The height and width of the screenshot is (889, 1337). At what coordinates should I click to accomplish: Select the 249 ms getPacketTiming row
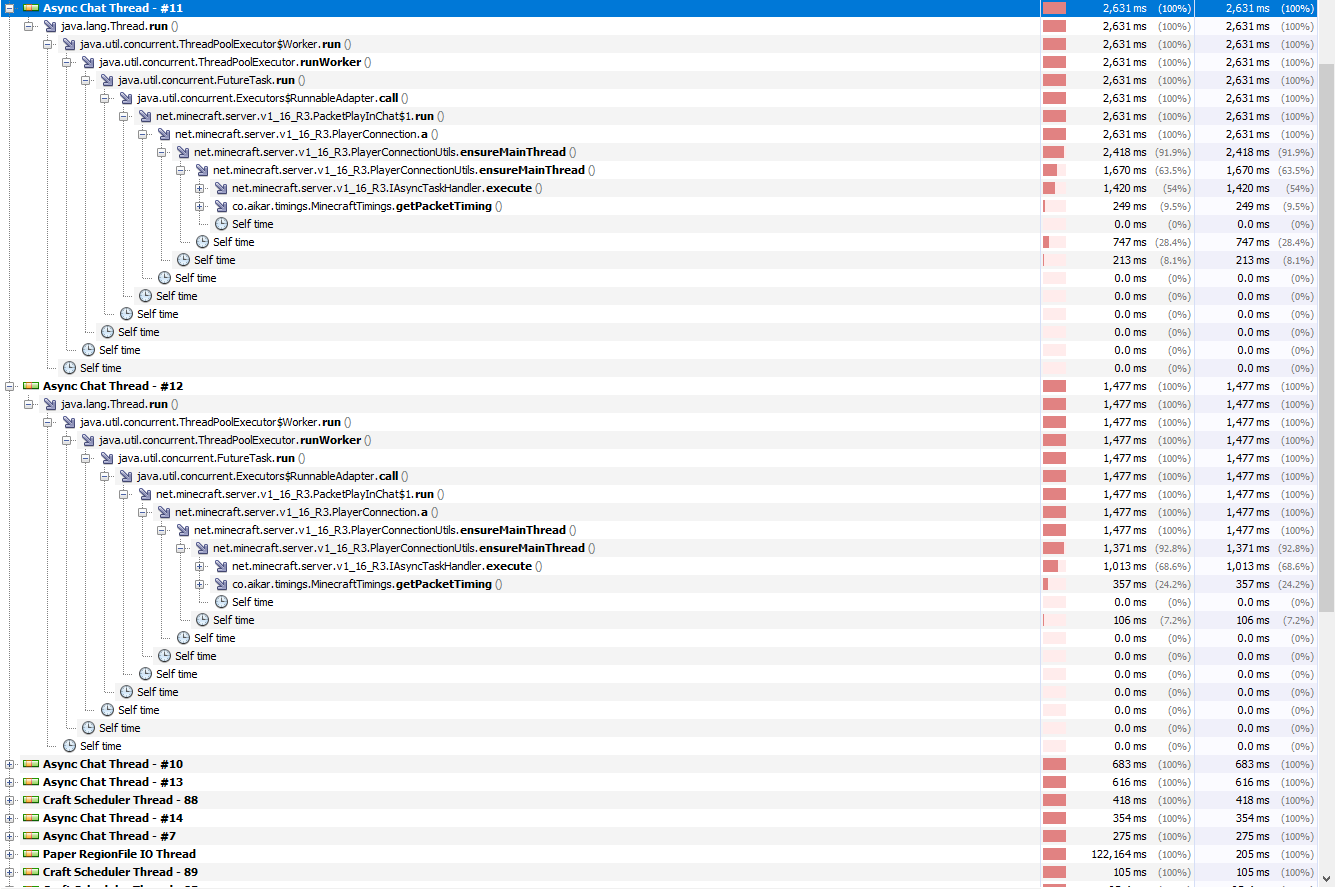coord(659,206)
